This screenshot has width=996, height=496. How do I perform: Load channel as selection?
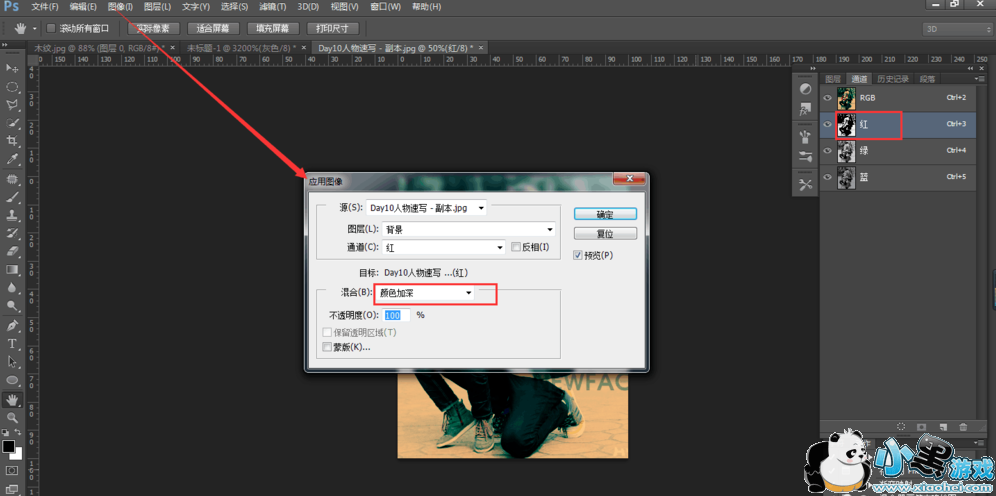point(901,427)
